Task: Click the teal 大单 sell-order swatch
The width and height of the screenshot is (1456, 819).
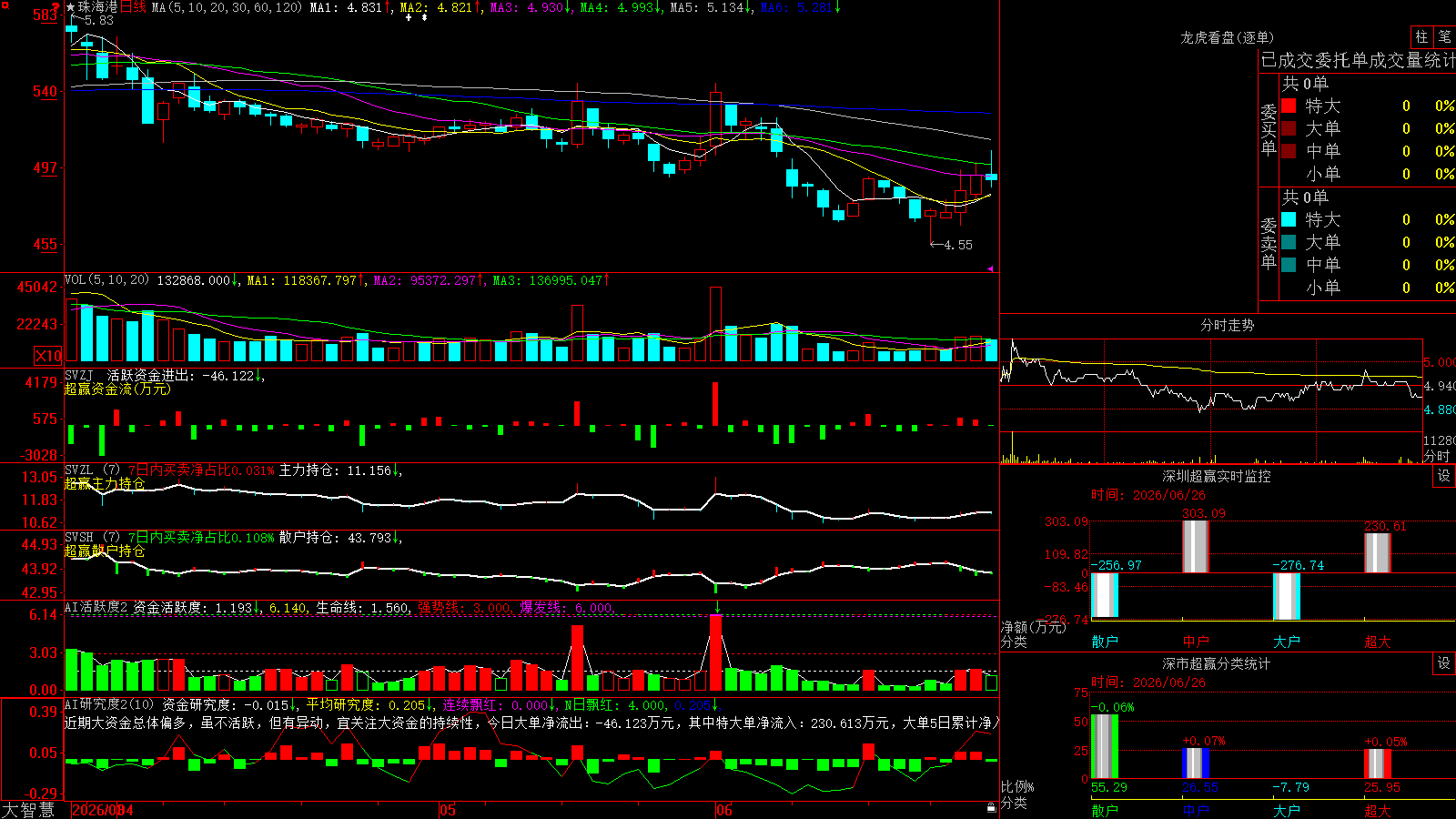Action: click(1289, 242)
